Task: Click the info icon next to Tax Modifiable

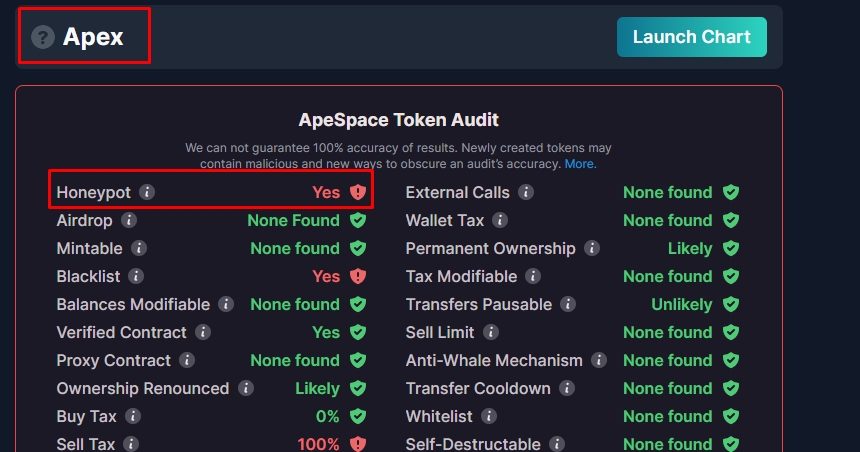Action: (533, 276)
